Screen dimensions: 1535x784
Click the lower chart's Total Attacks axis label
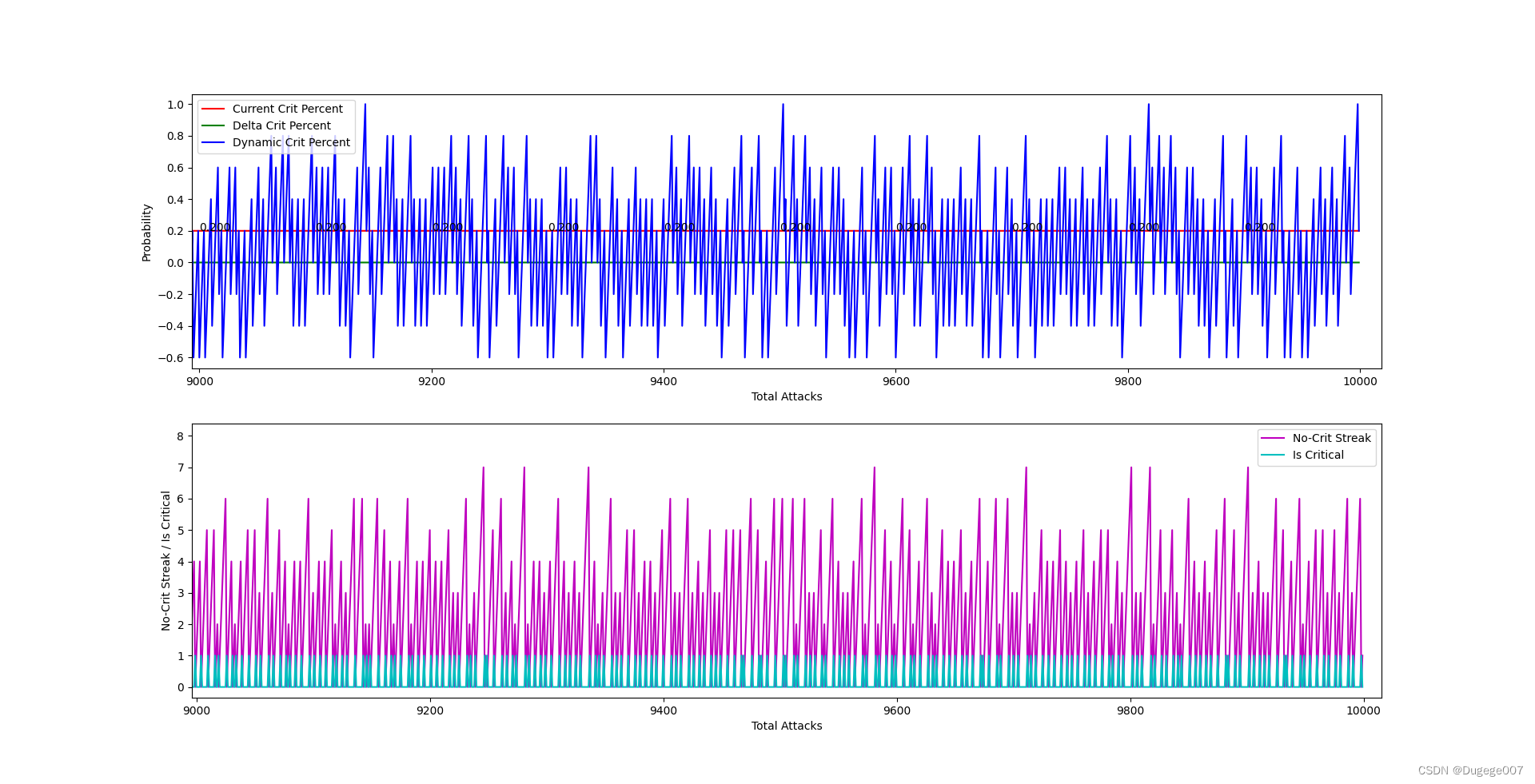point(787,726)
